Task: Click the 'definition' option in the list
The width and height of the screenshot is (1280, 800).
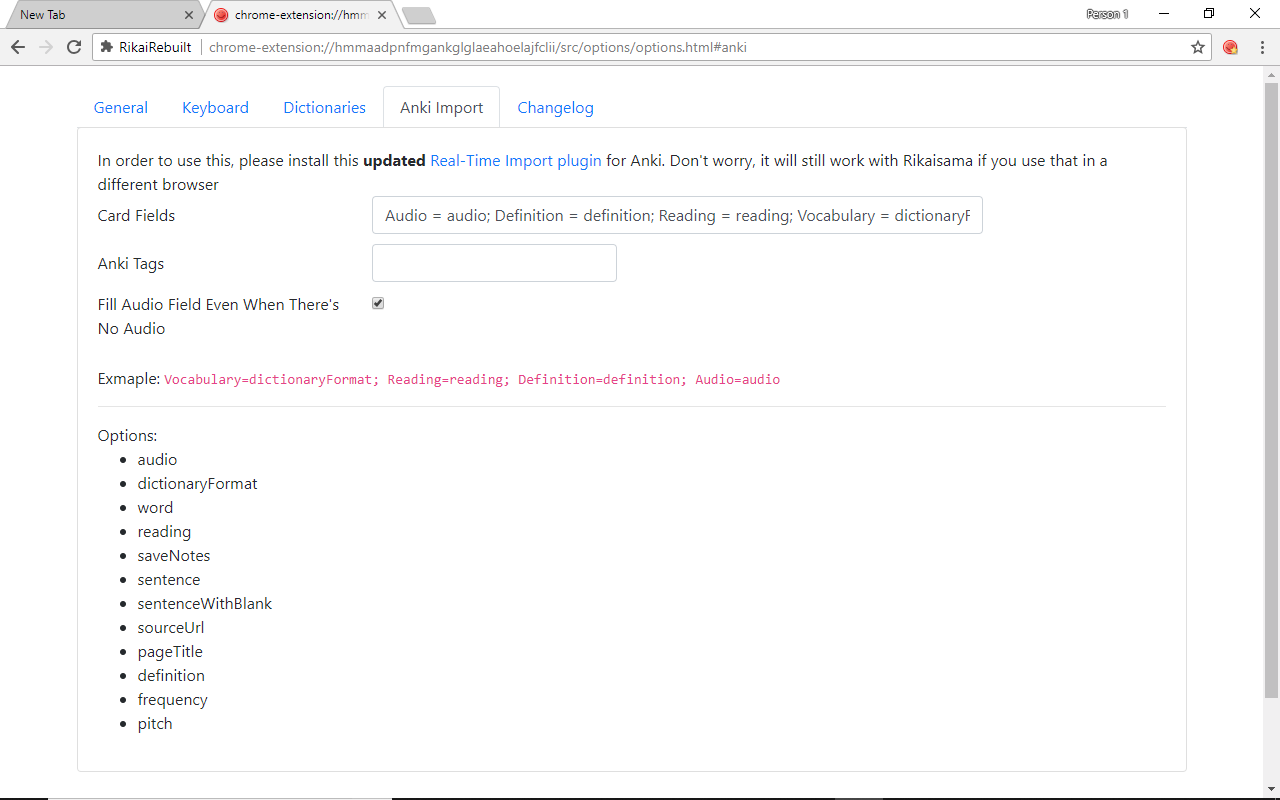Action: point(171,676)
